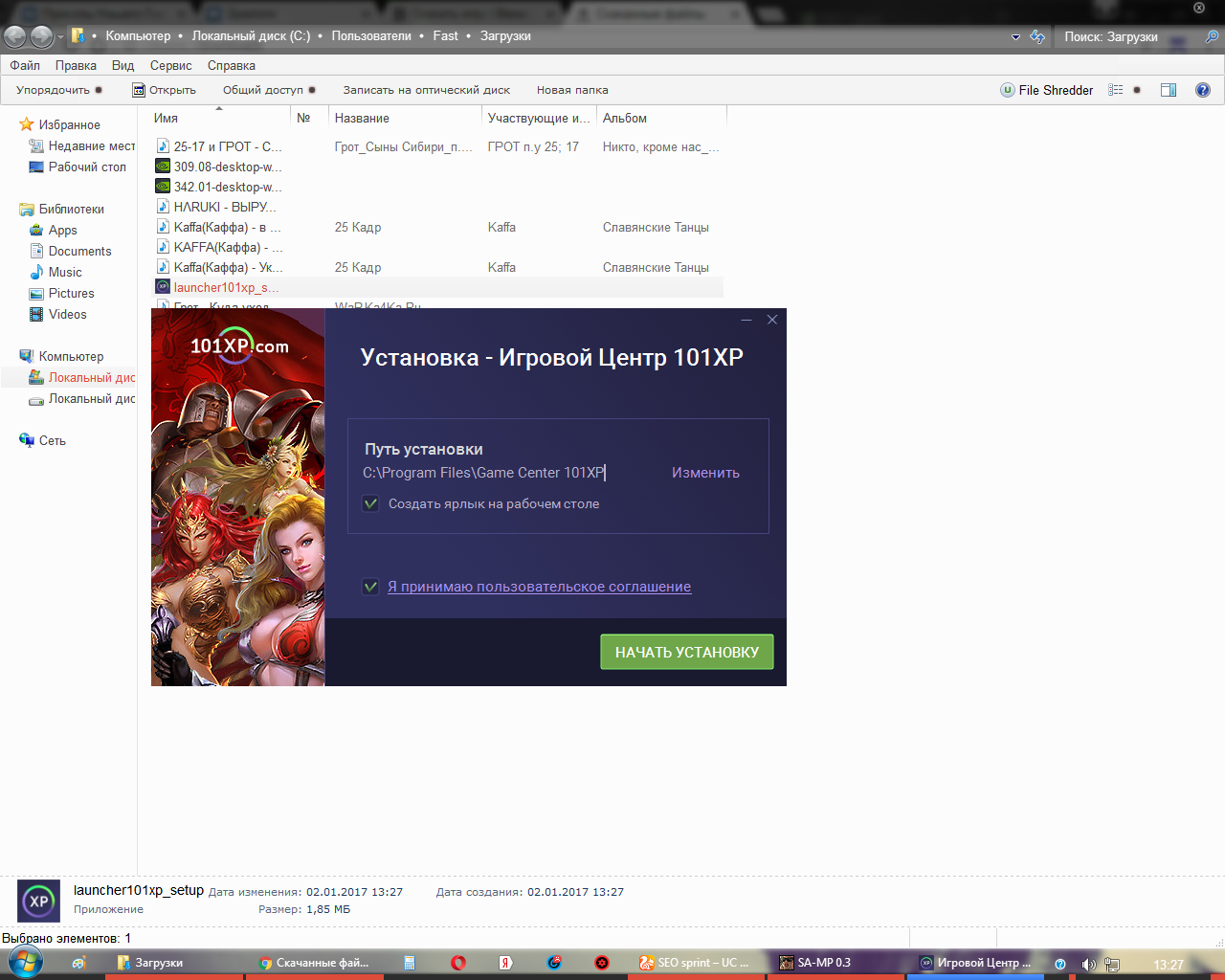Viewport: 1225px width, 980px height.
Task: Open Yandex icon in taskbar
Action: pyautogui.click(x=505, y=963)
